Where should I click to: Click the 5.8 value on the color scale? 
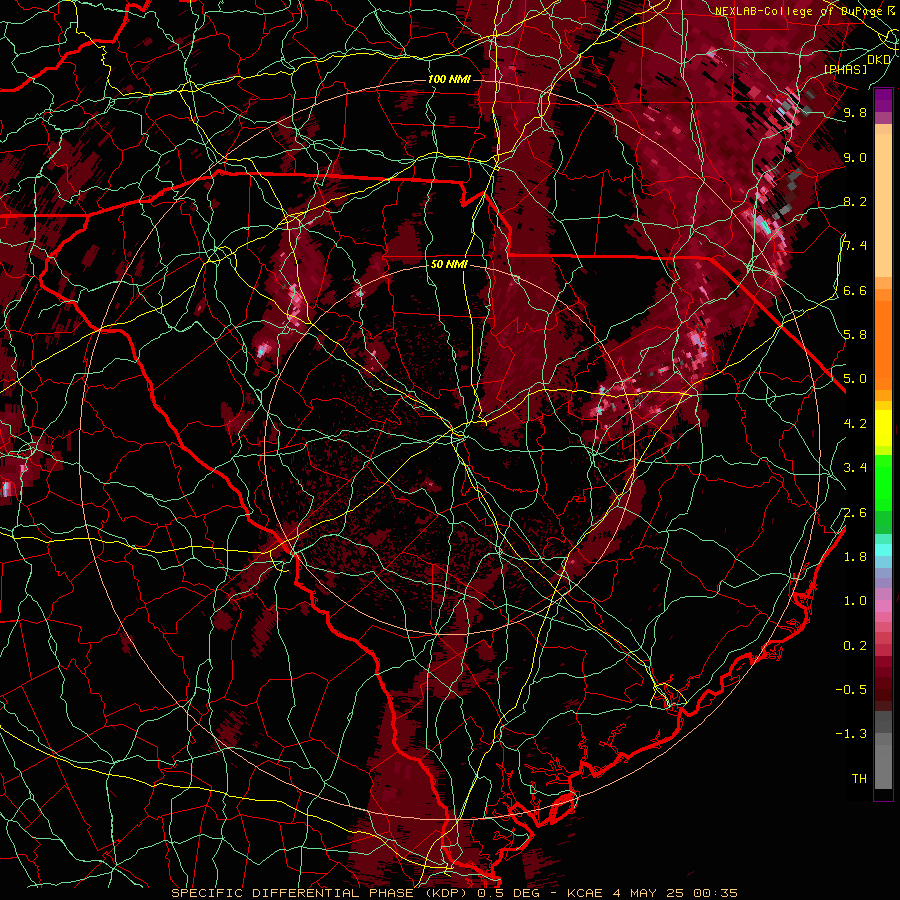(x=855, y=334)
